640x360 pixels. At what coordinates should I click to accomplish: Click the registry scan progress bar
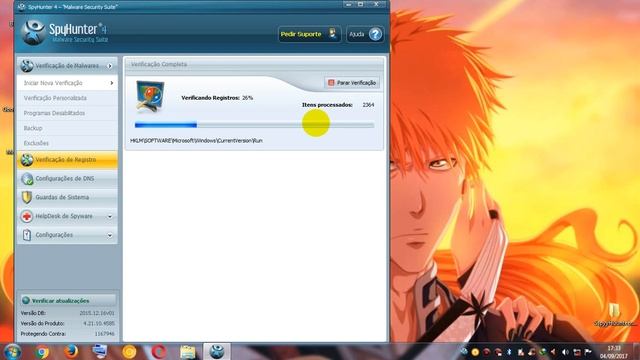tap(254, 125)
